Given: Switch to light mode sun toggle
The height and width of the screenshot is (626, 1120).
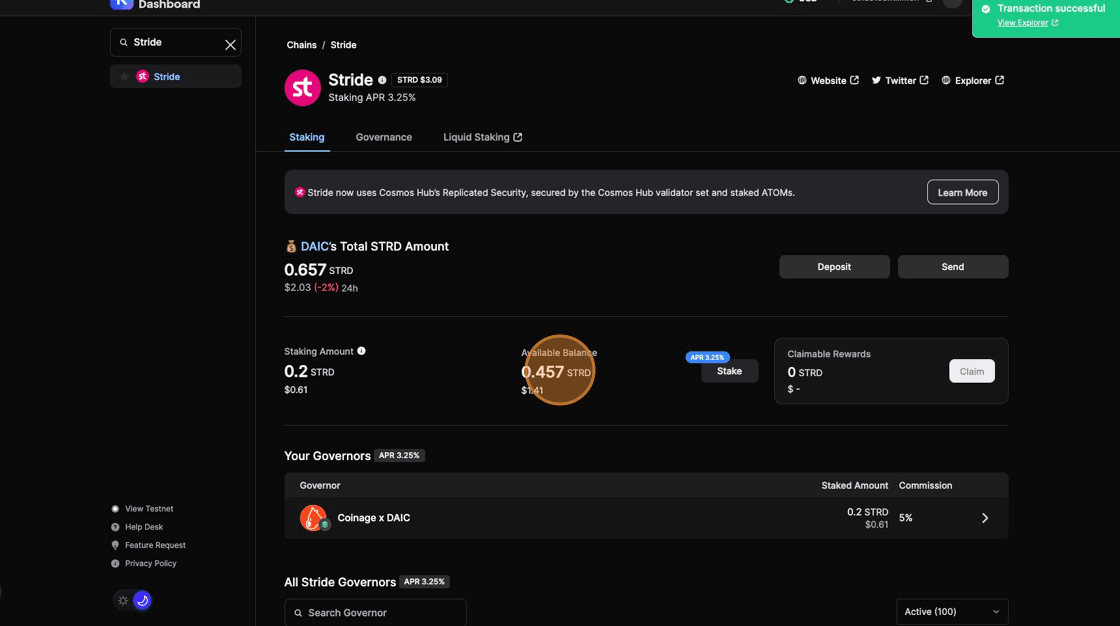Looking at the screenshot, I should point(123,601).
